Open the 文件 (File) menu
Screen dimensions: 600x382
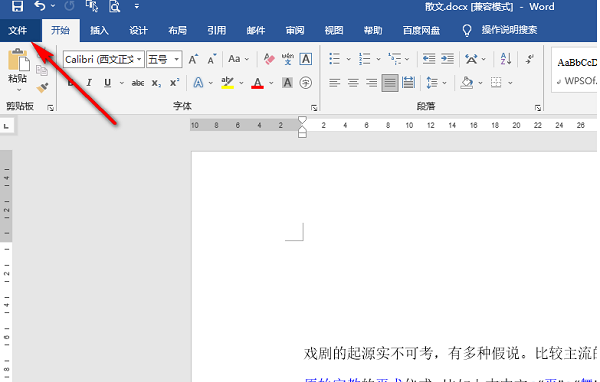[x=18, y=30]
